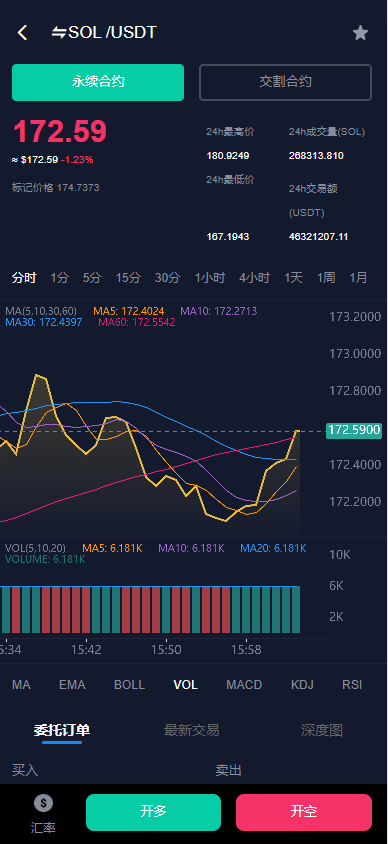Open the 最新交易 latest trades tab
This screenshot has width=388, height=844.
192,730
